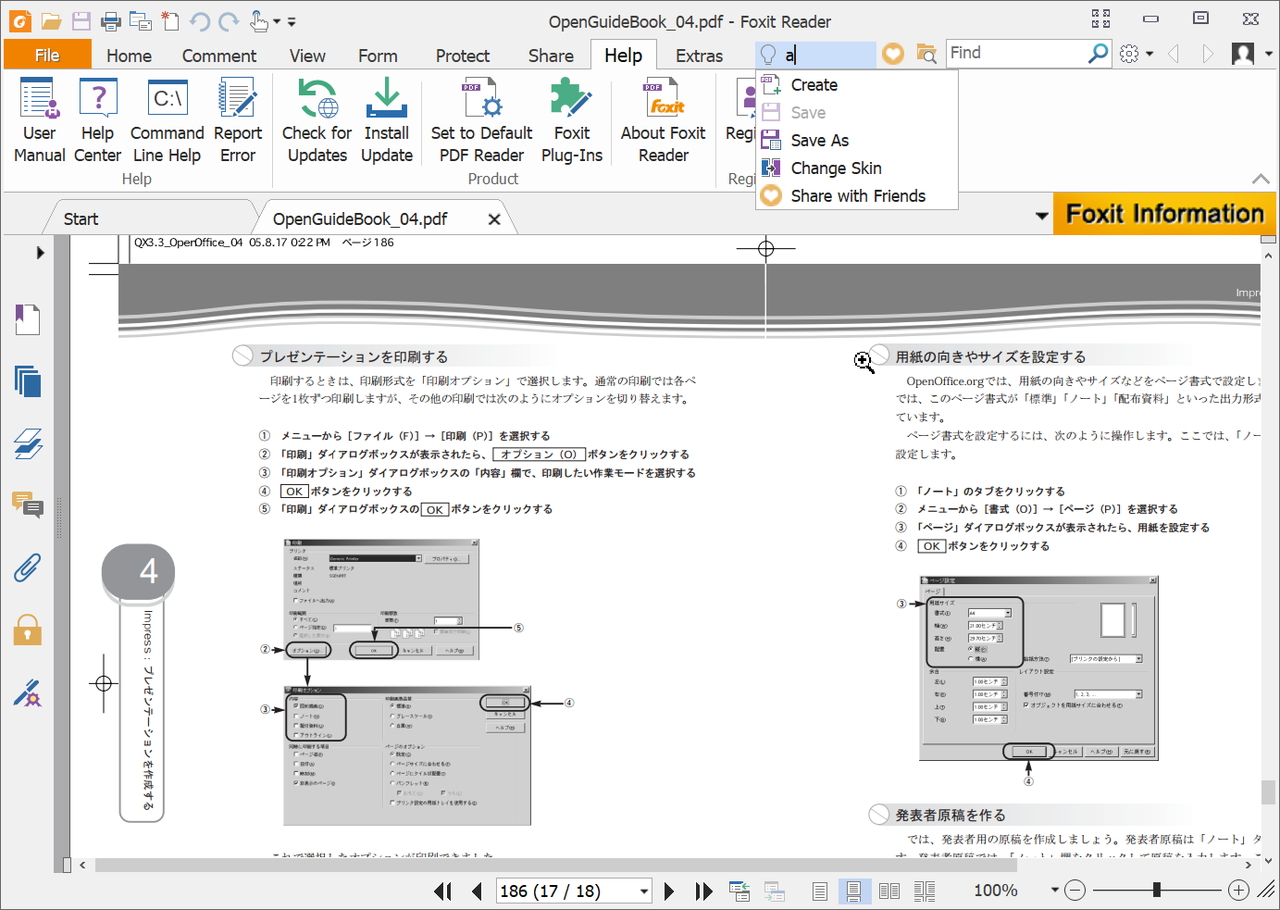Set Foxit as Default PDF Reader

[482, 120]
